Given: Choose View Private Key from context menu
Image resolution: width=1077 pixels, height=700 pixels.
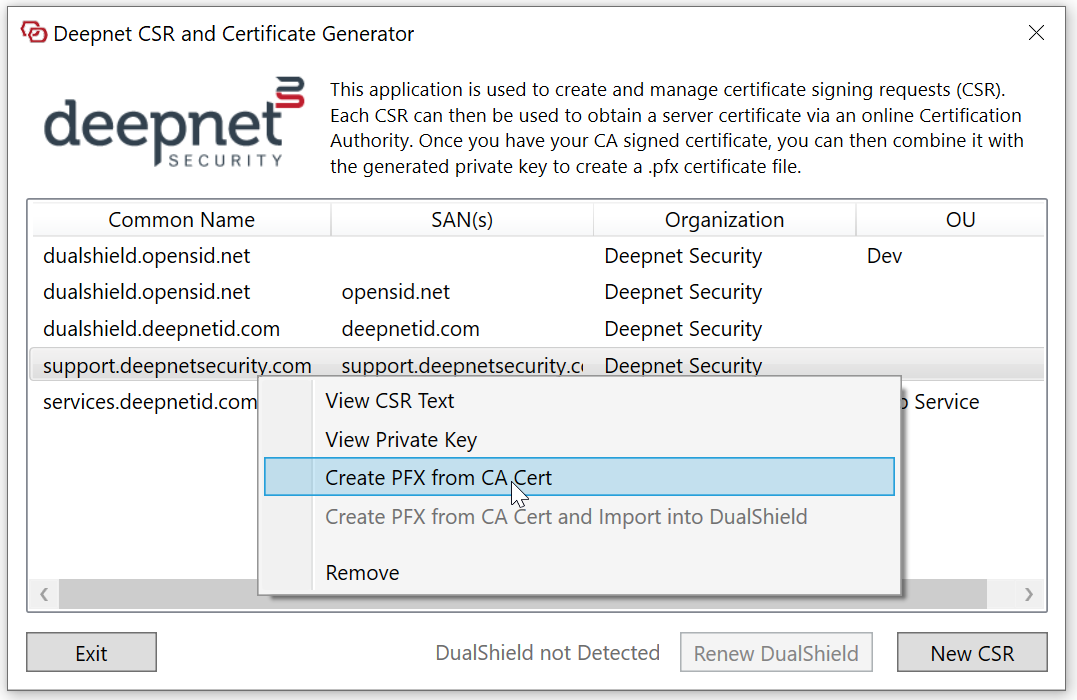Looking at the screenshot, I should [400, 440].
